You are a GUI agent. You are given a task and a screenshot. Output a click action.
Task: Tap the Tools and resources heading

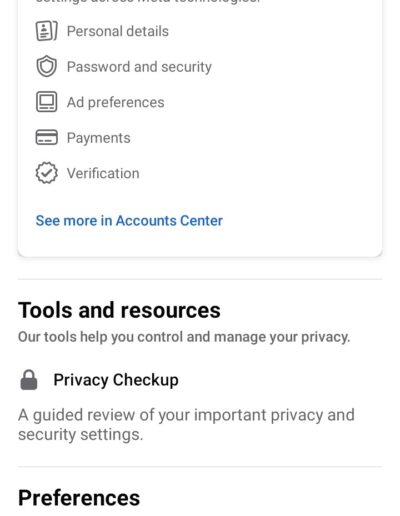point(119,310)
